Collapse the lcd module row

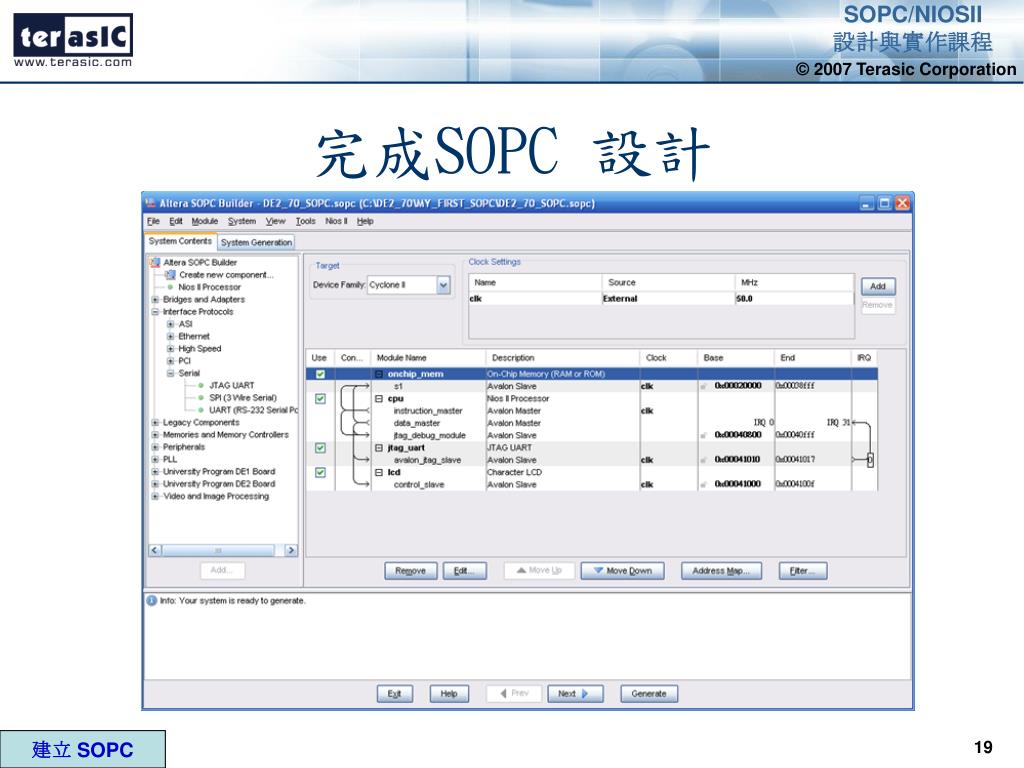379,472
